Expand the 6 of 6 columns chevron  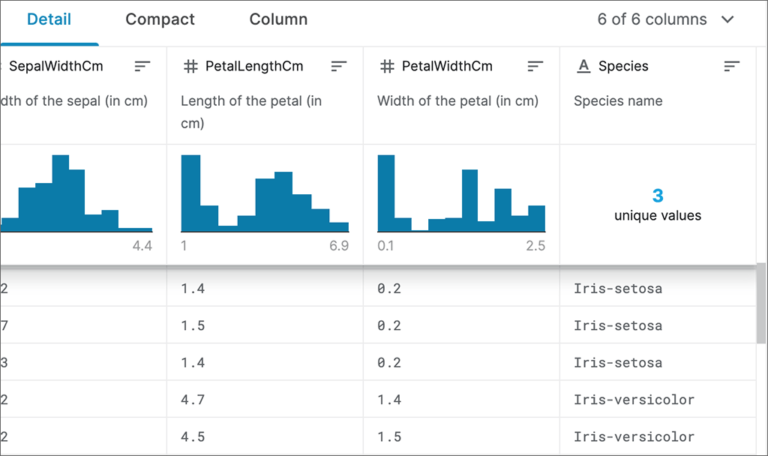[x=727, y=20]
